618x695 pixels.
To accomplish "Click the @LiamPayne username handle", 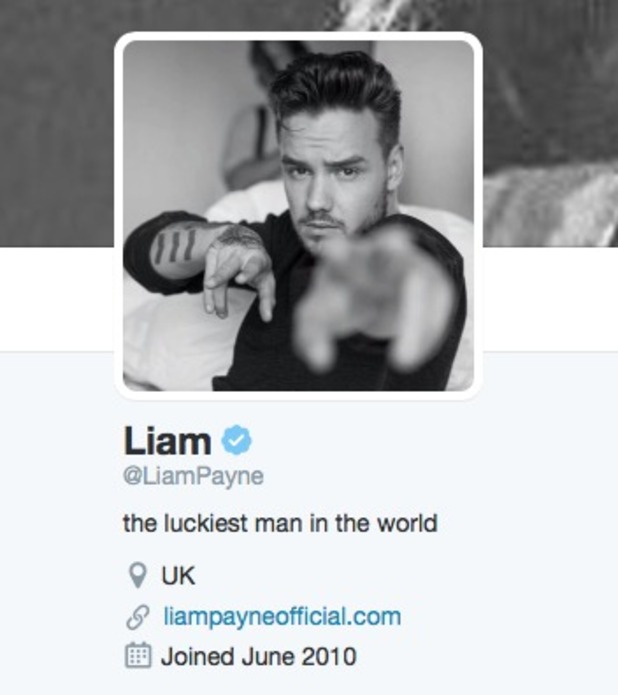I will point(193,476).
